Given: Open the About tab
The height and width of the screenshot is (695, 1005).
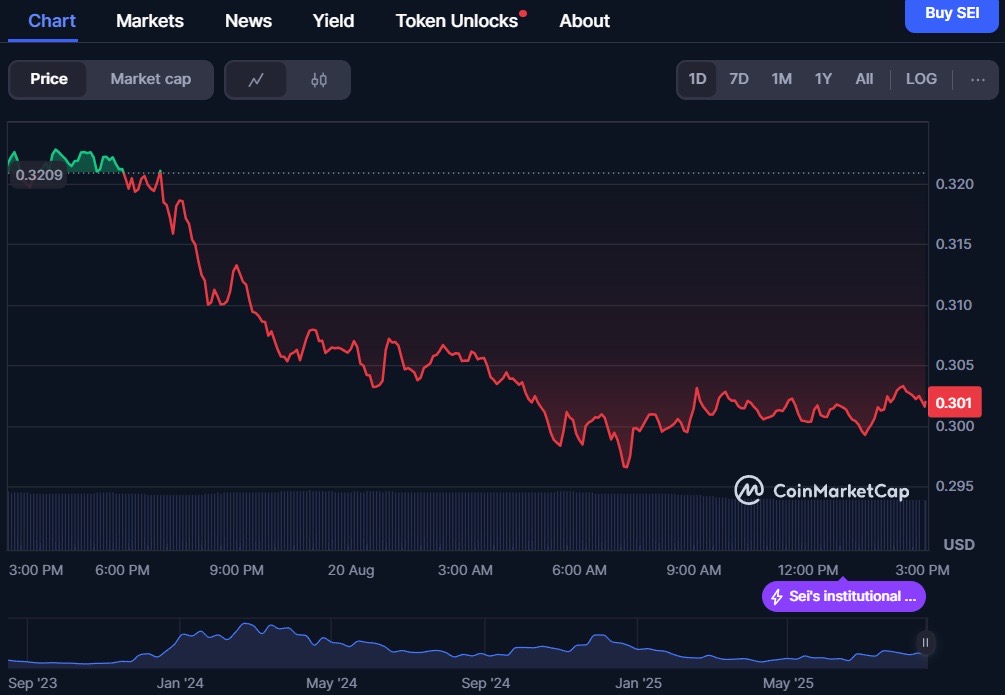Looking at the screenshot, I should point(585,21).
